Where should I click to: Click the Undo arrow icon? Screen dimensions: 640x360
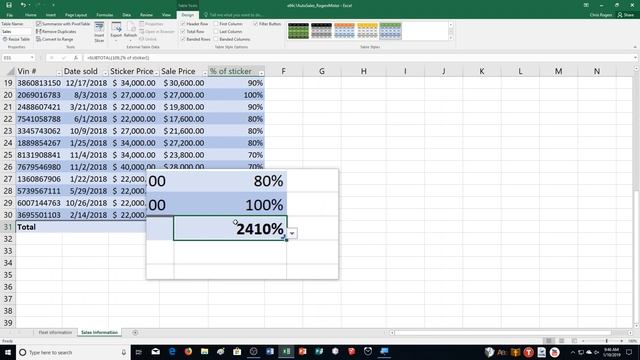[23, 5]
